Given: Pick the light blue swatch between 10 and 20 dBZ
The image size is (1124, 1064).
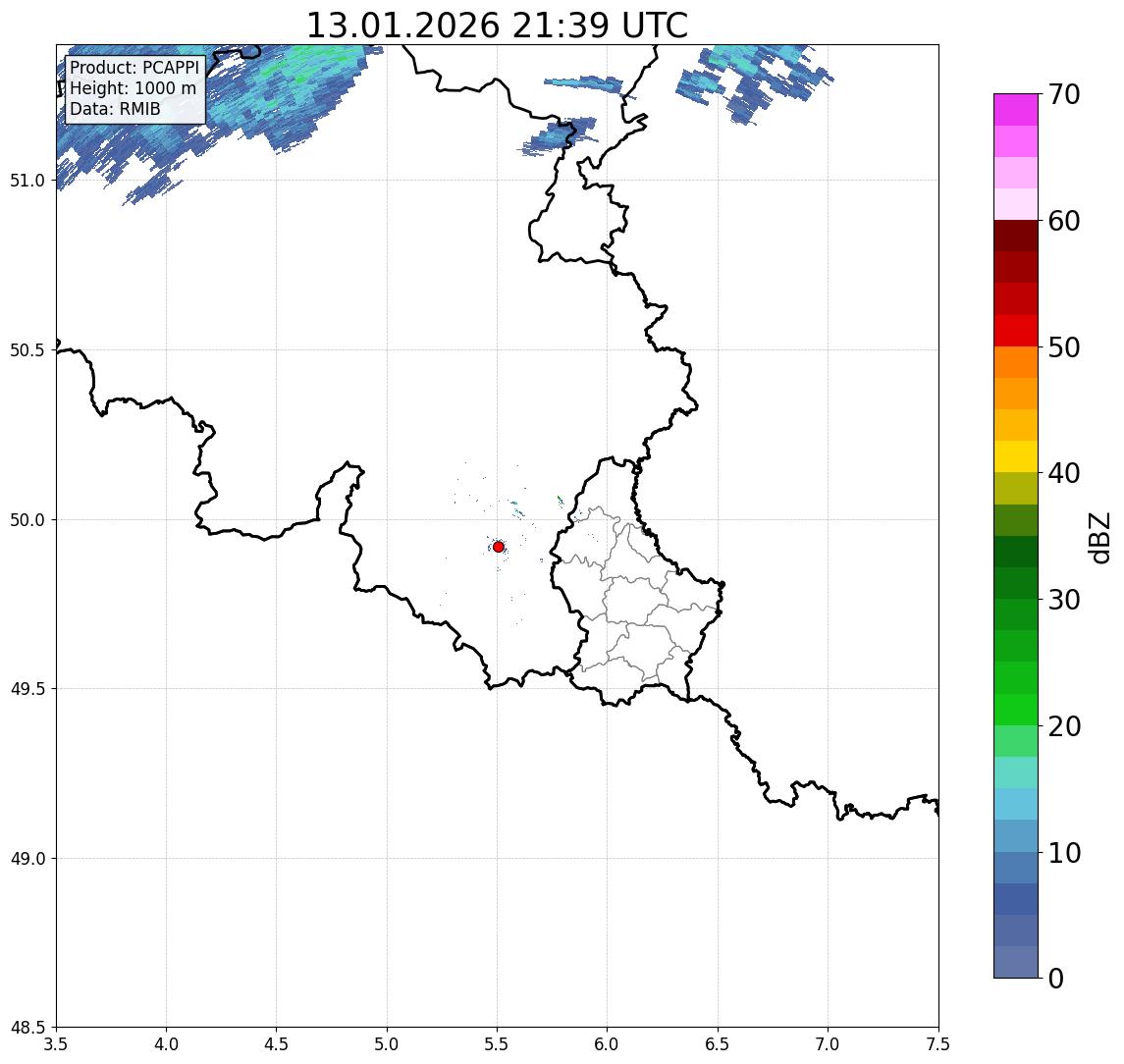Looking at the screenshot, I should coord(1016,804).
